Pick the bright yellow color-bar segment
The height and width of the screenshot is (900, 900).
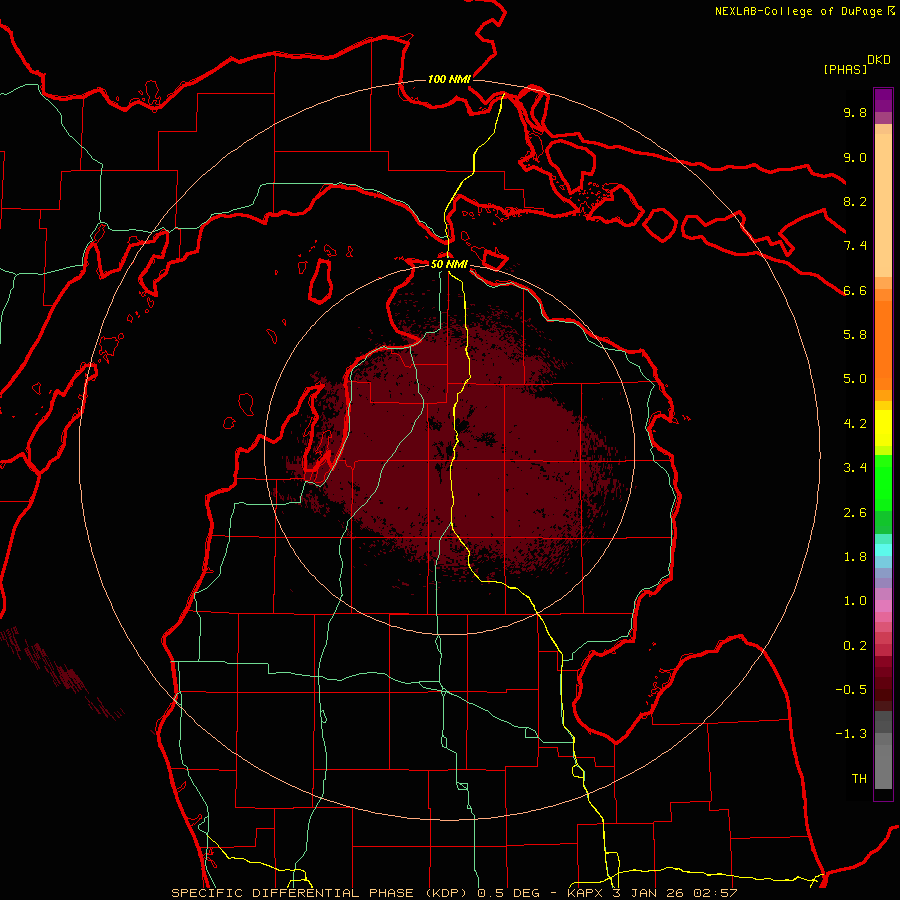[x=883, y=428]
